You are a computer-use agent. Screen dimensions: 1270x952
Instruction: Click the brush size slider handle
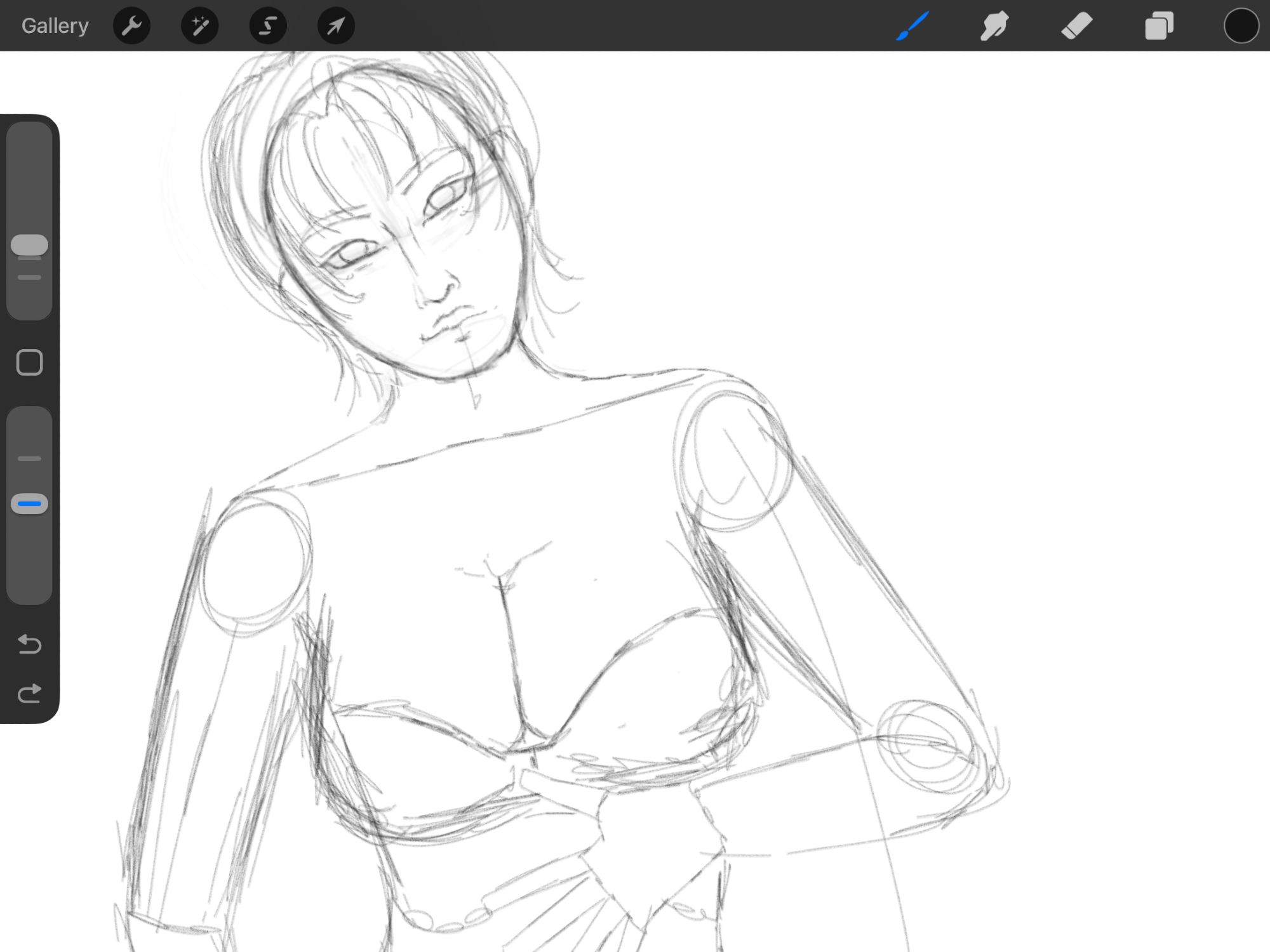pos(29,244)
